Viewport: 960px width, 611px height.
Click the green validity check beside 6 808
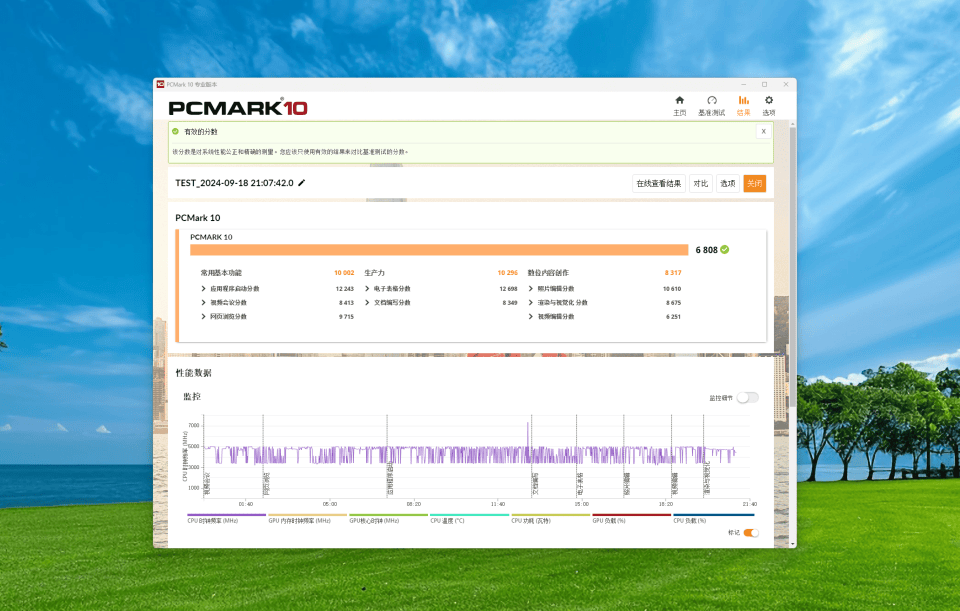click(725, 250)
